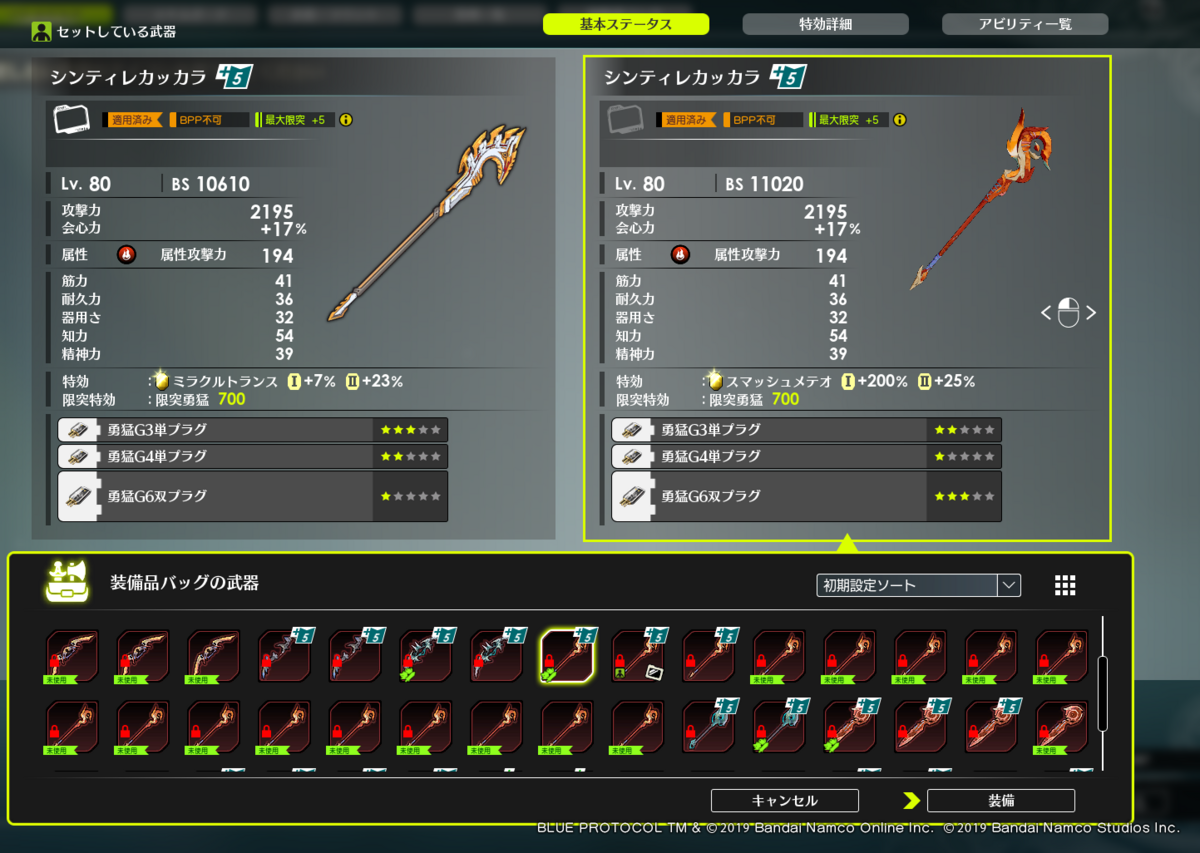This screenshot has height=853, width=1200.
Task: Click the 装備品バッグ bag icon
Action: 68,582
